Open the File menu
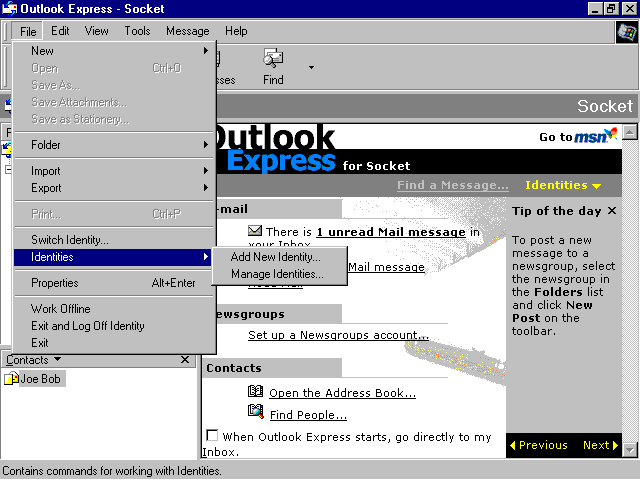The image size is (640, 480). tap(28, 31)
